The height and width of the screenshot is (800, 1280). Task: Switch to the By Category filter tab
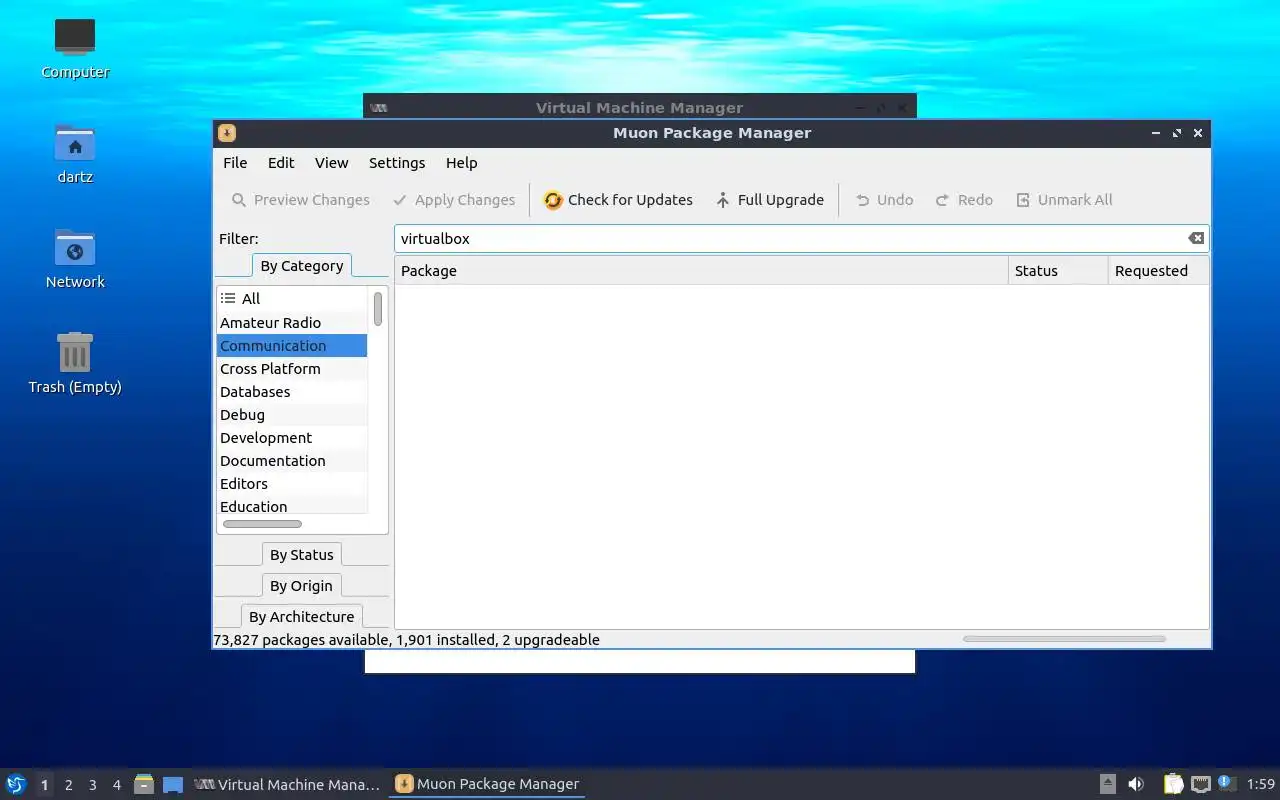301,266
